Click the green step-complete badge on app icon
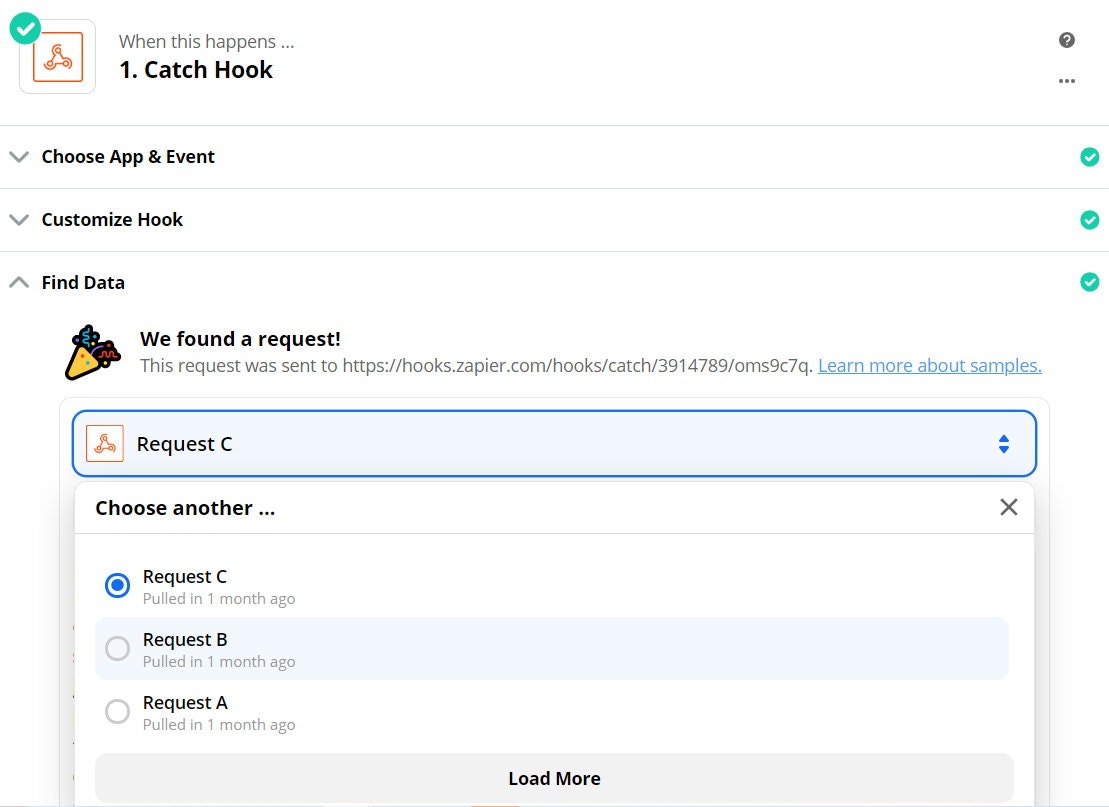The image size is (1109, 807). click(x=25, y=29)
